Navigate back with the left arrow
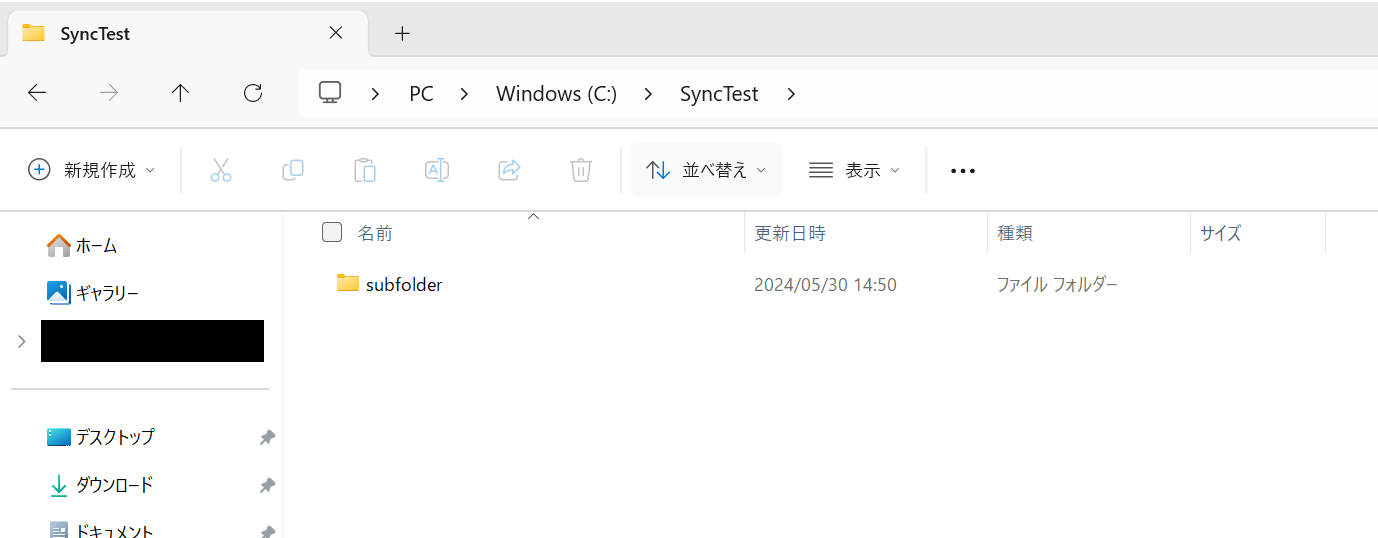The height and width of the screenshot is (538, 1378). pos(37,93)
